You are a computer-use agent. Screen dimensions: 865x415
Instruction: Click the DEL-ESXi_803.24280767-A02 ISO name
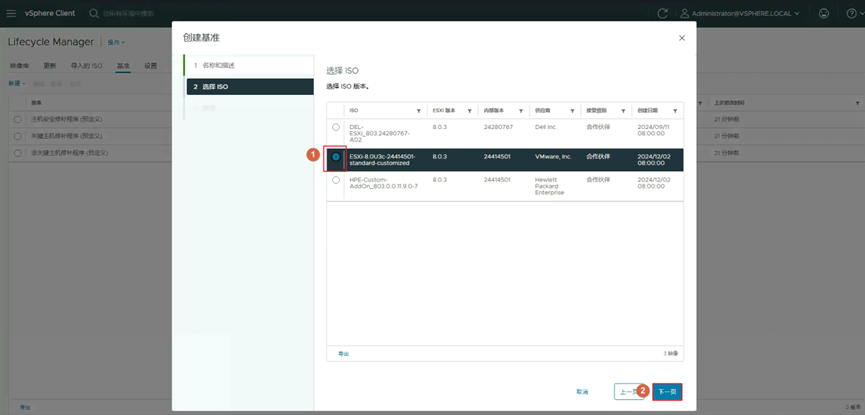379,134
